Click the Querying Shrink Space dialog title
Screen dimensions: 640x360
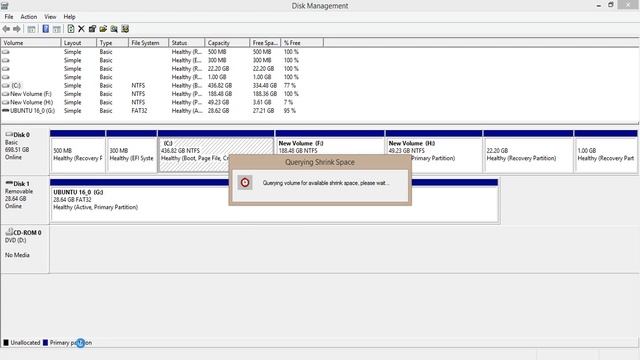320,162
